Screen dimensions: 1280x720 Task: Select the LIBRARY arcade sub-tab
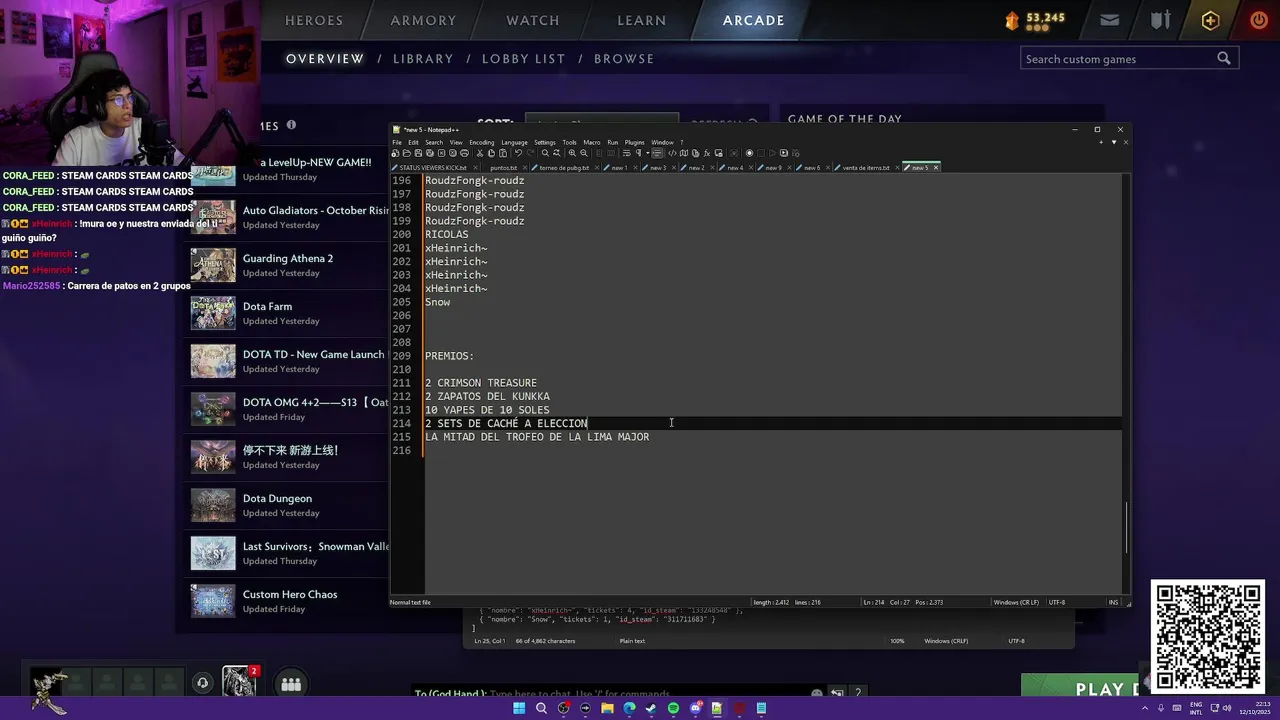(x=423, y=59)
